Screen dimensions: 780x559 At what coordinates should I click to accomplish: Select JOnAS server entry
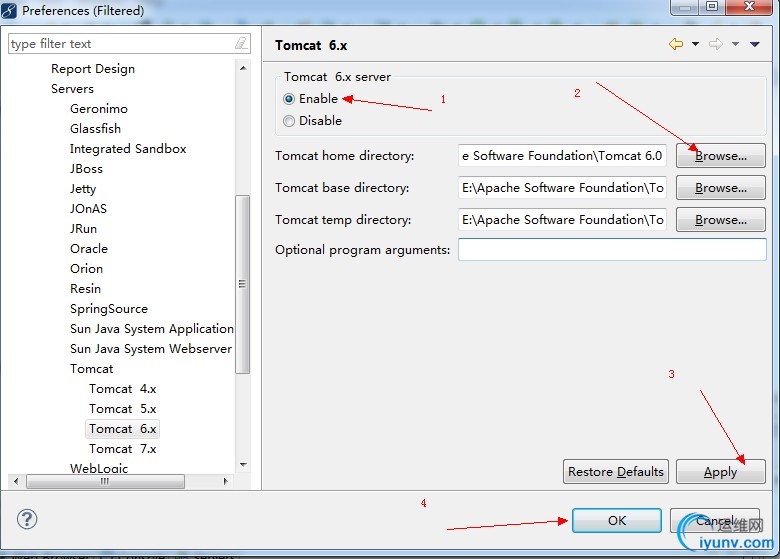pyautogui.click(x=89, y=209)
